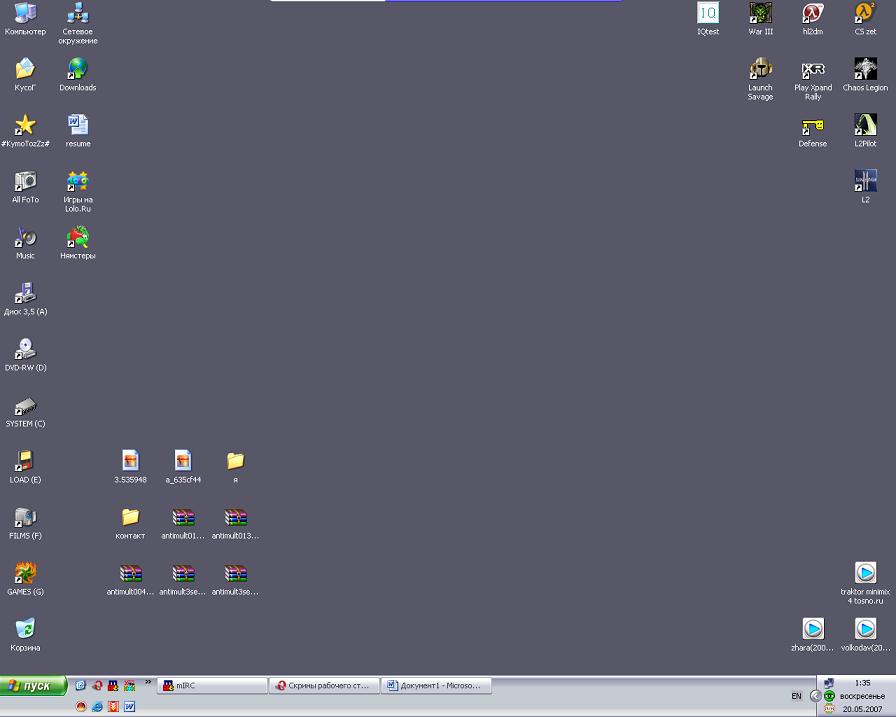Launch the IQtest shortcut
Viewport: 896px width, 717px height.
(708, 18)
